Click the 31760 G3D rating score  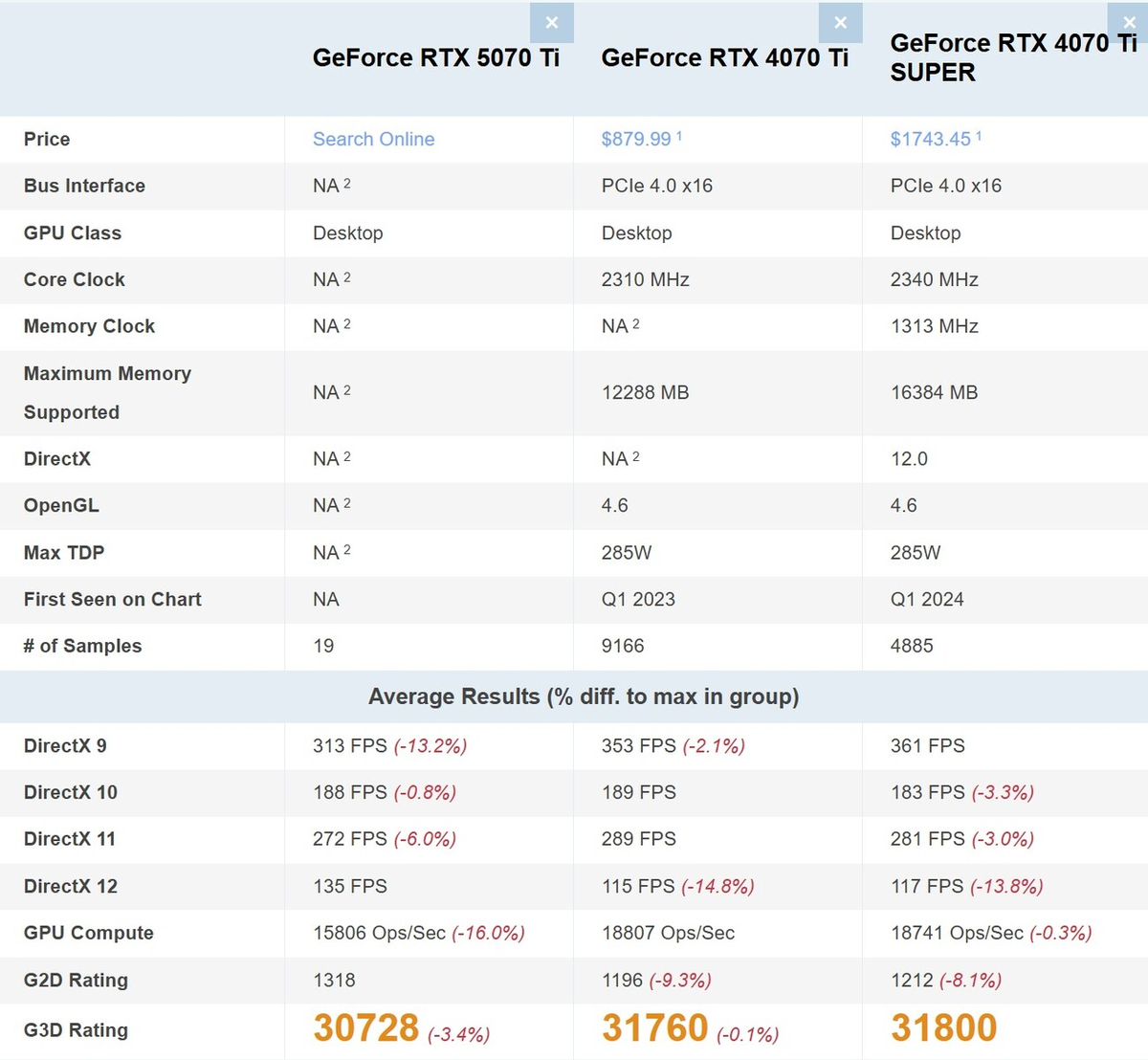tap(655, 1028)
